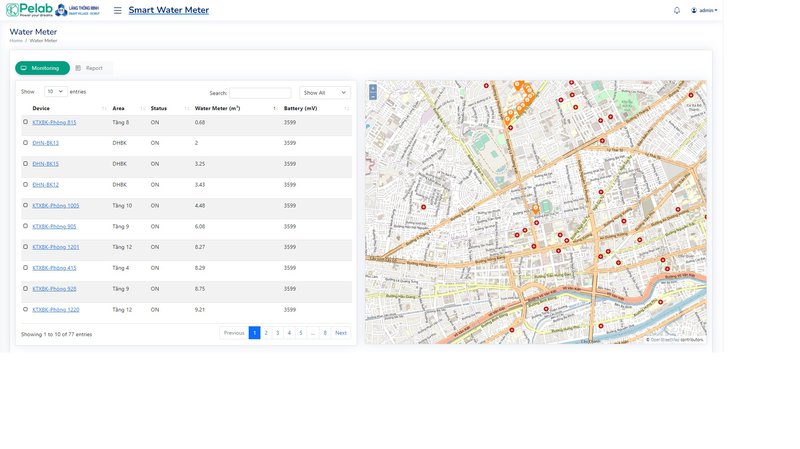Zoom in on the map
The image size is (800, 449).
point(373,88)
